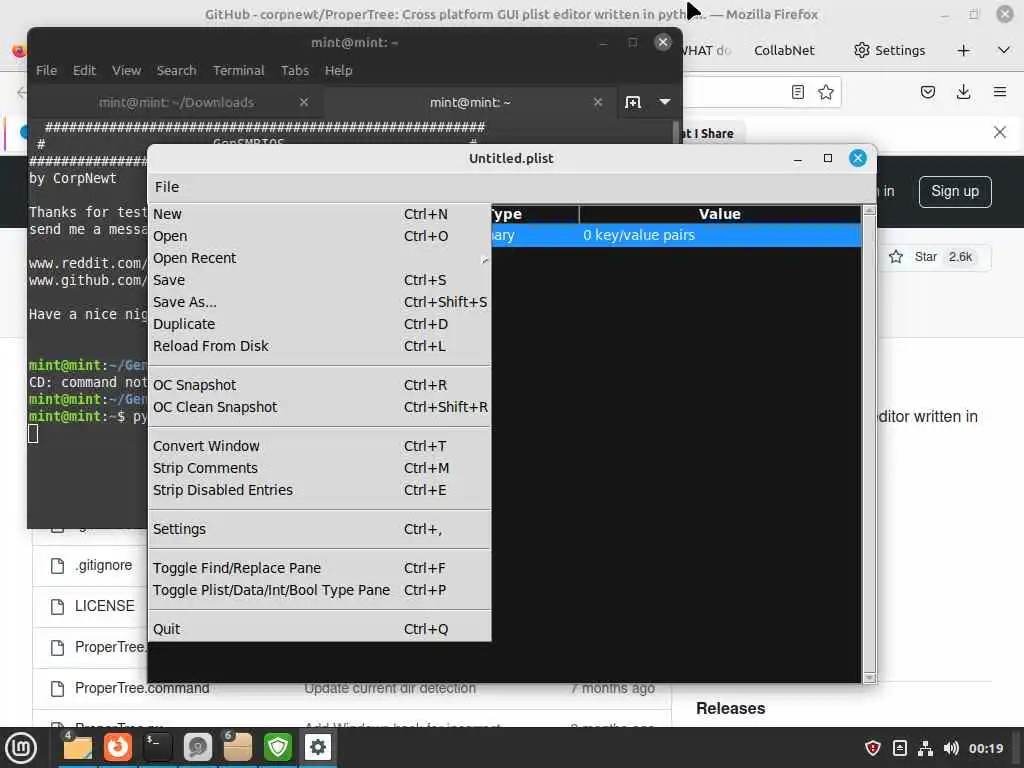This screenshot has height=768, width=1024.
Task: Click the Value column header
Action: tap(720, 214)
